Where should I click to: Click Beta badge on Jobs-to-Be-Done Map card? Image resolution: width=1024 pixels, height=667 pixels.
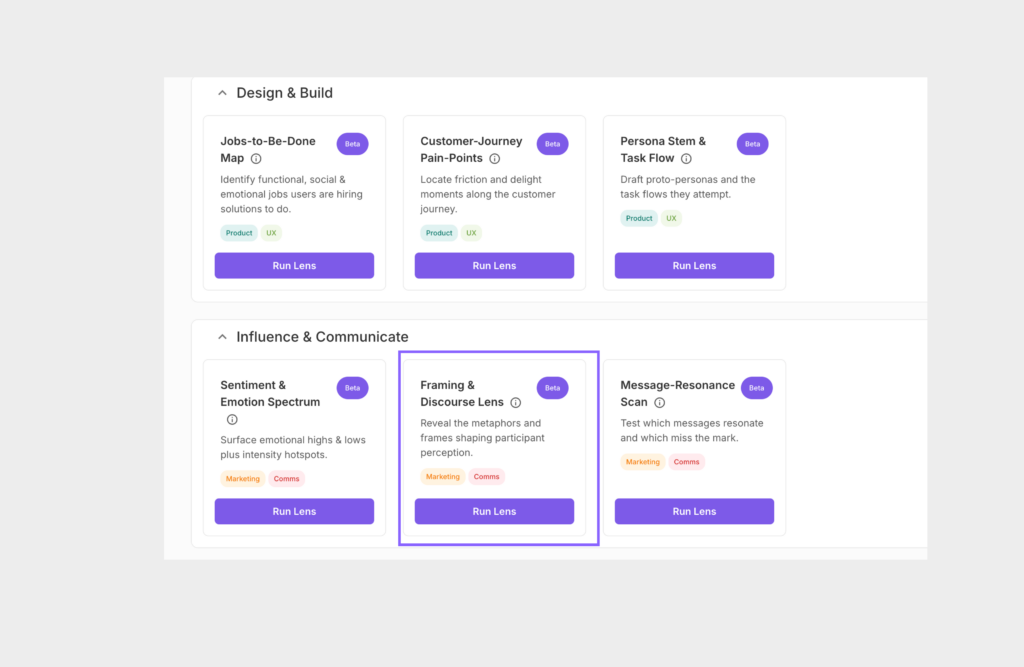pos(352,144)
